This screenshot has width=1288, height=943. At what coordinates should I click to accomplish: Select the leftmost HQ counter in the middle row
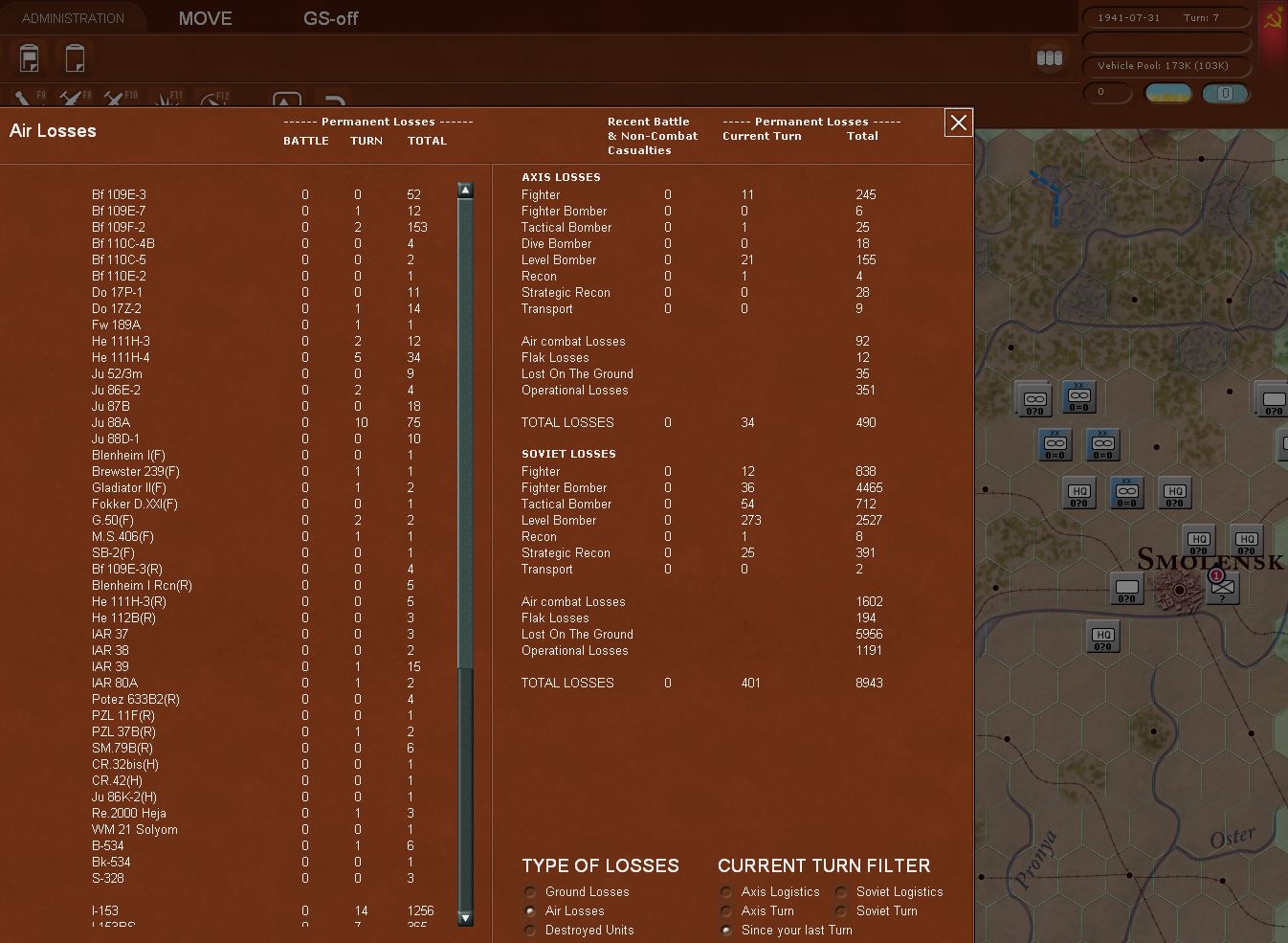click(x=1079, y=492)
